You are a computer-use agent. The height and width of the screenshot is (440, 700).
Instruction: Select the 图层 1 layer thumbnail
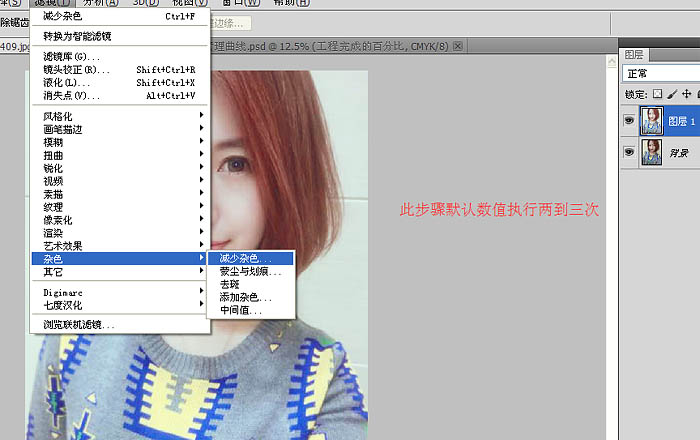[x=652, y=122]
